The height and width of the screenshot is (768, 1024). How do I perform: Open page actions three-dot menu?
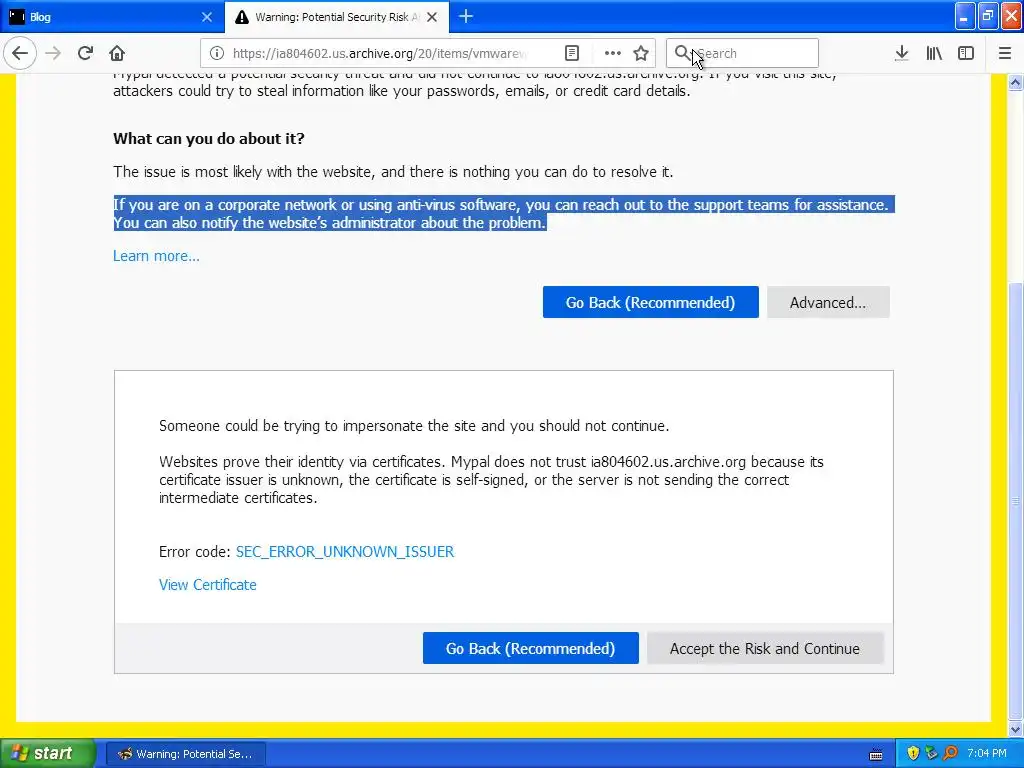pyautogui.click(x=612, y=53)
